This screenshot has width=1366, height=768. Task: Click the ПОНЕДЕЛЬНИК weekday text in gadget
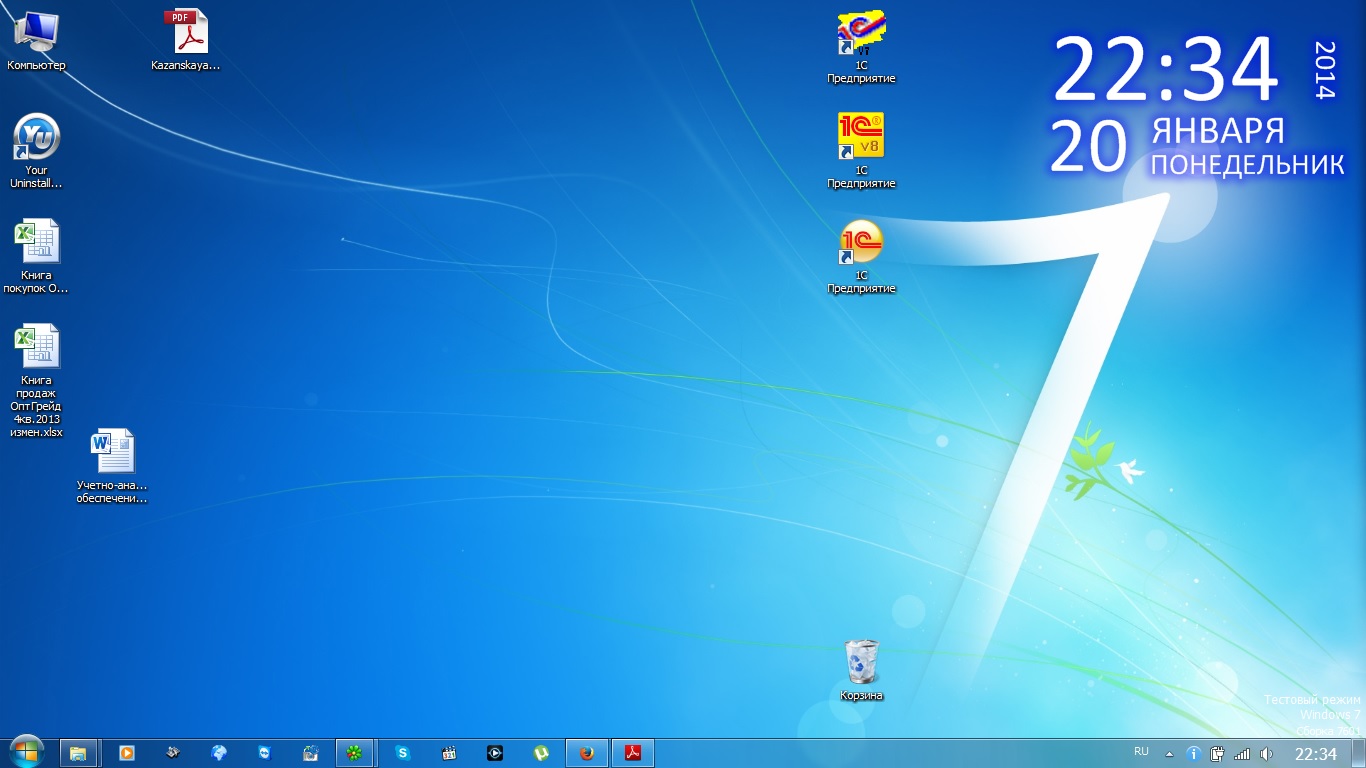[x=1247, y=164]
